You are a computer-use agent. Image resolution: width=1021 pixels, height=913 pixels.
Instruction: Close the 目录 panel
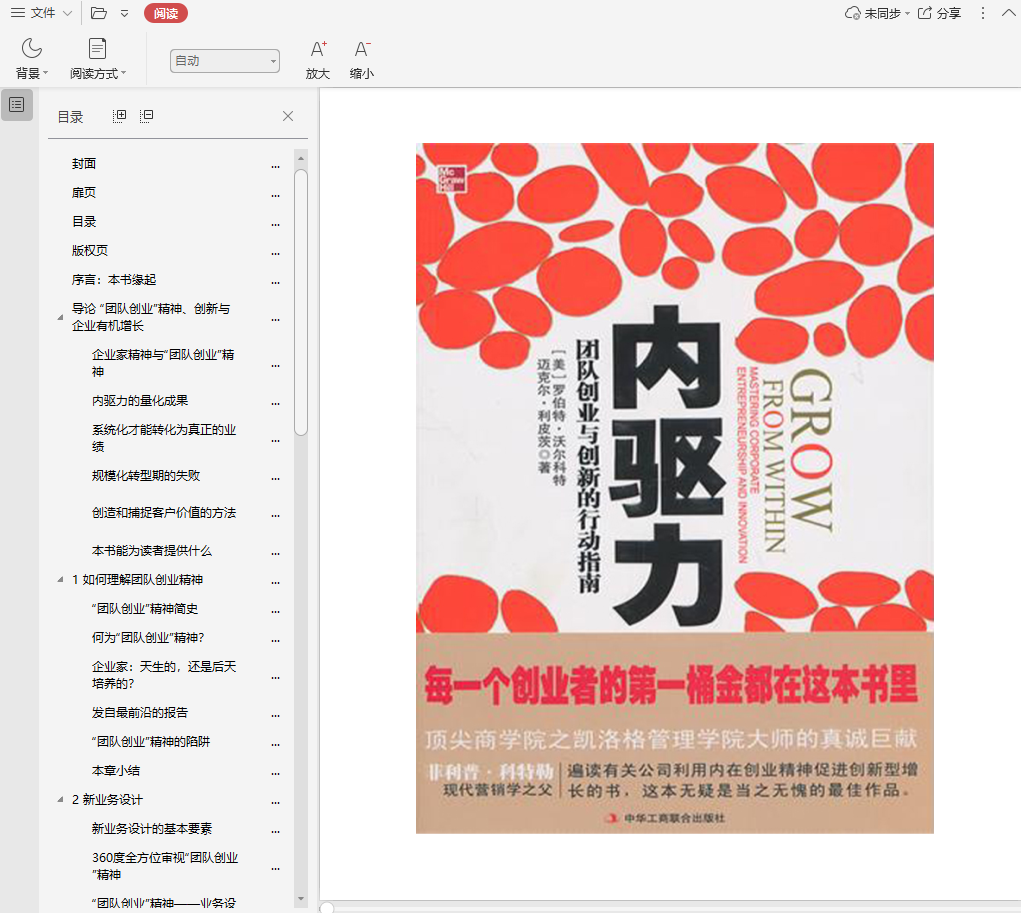coord(288,116)
